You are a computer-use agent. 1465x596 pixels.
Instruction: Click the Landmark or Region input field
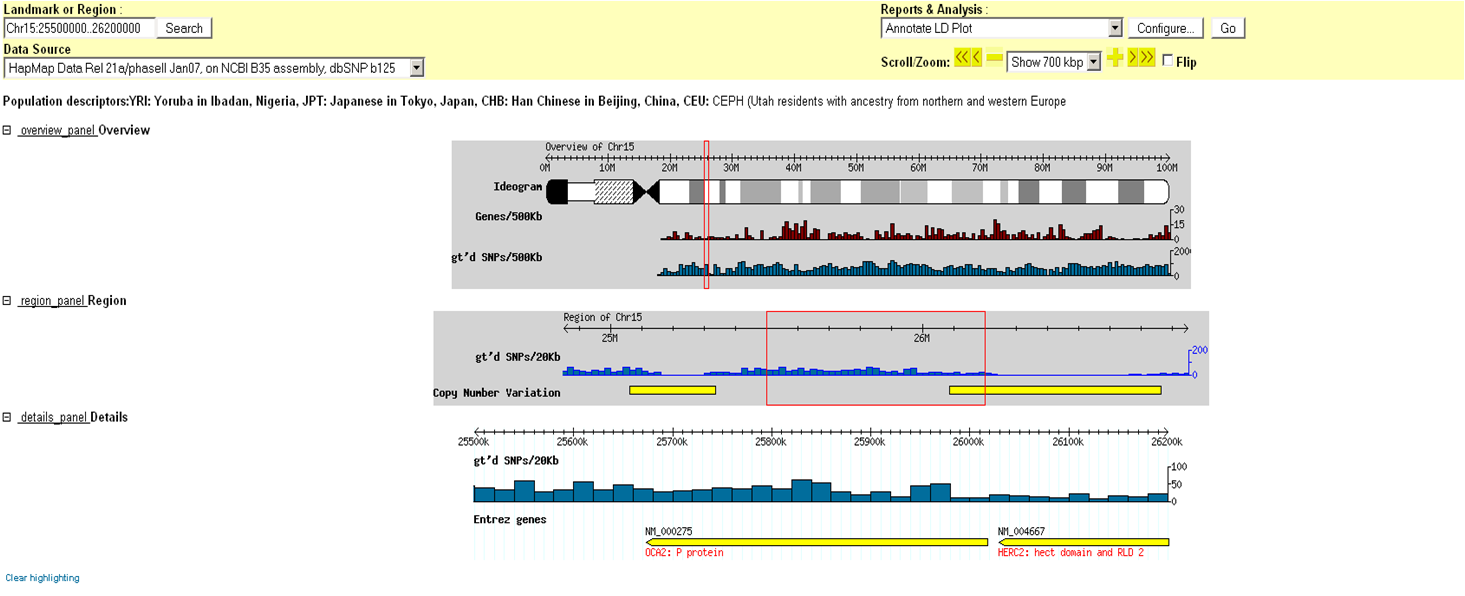[x=79, y=29]
